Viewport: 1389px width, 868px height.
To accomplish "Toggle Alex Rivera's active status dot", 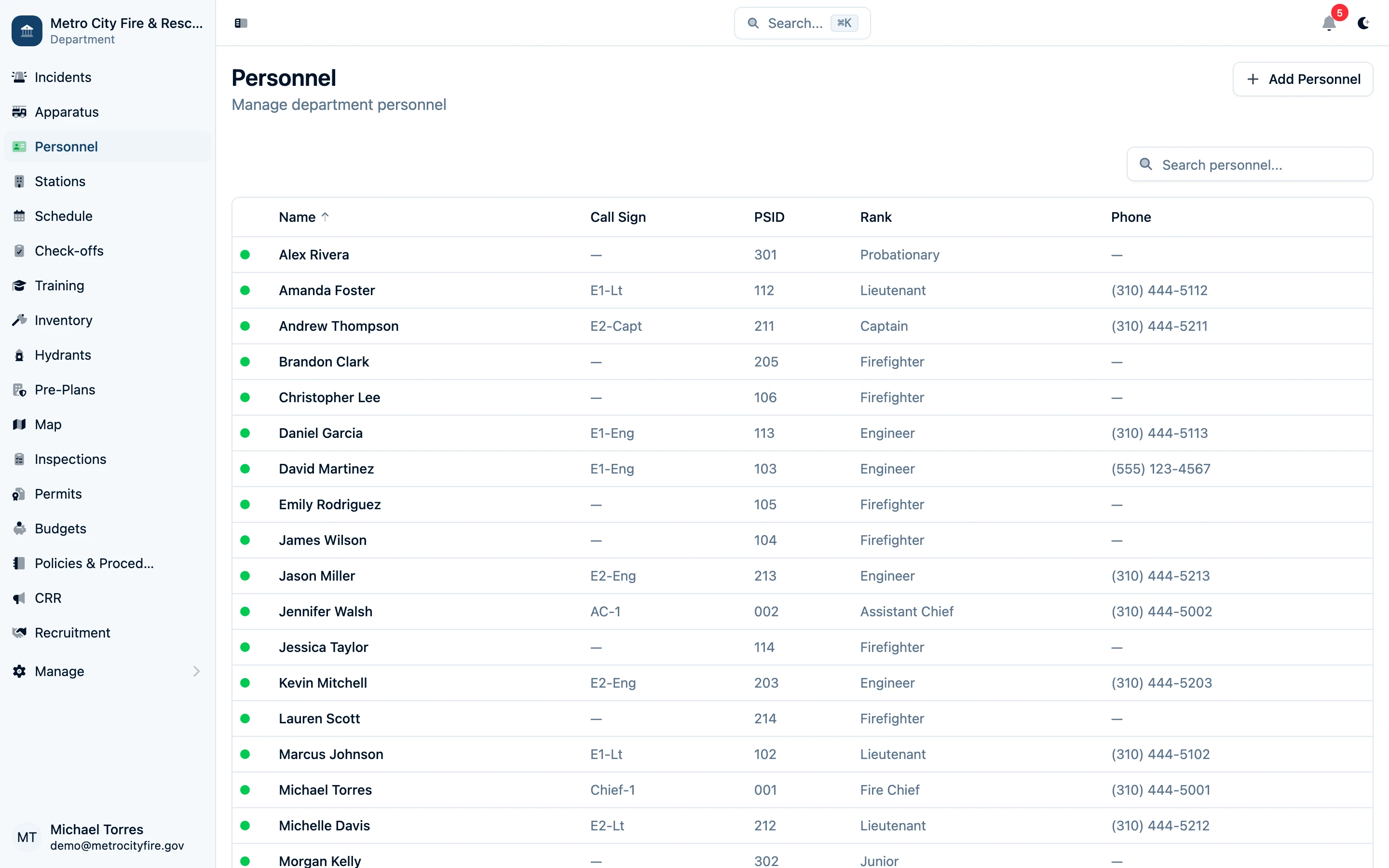I will 245,254.
